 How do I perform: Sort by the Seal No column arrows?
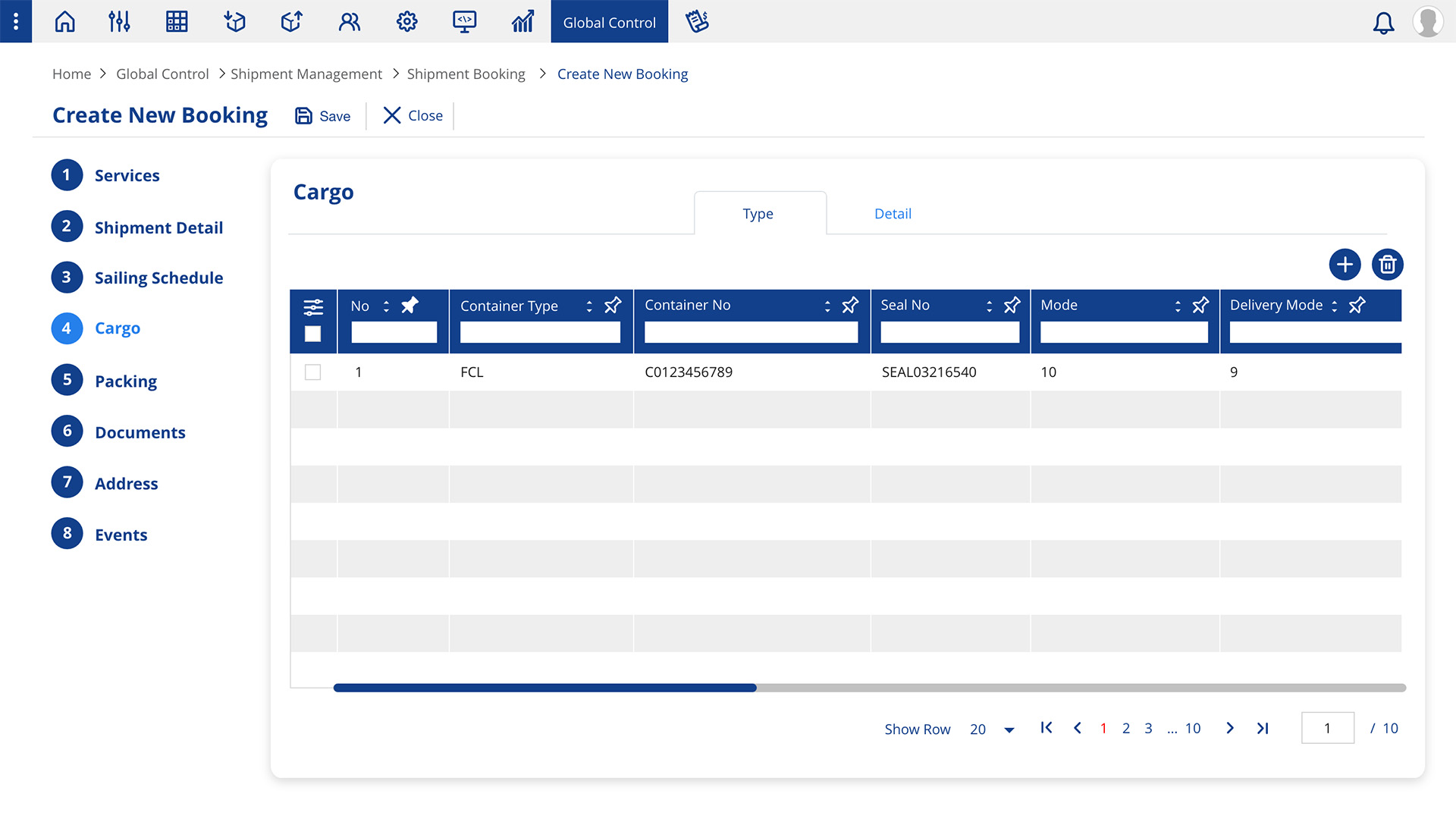tap(989, 306)
